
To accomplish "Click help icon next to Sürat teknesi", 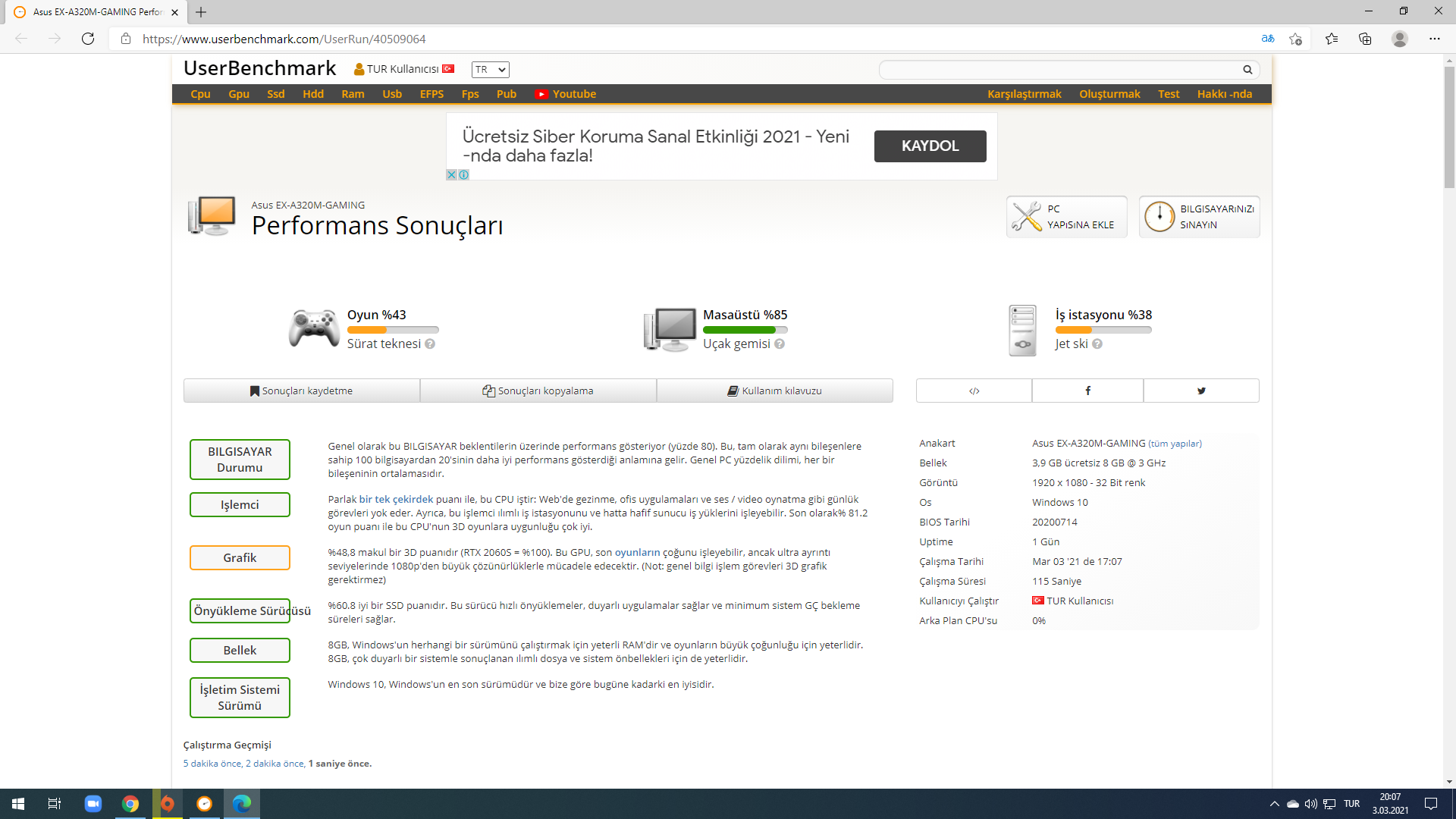I will click(430, 344).
